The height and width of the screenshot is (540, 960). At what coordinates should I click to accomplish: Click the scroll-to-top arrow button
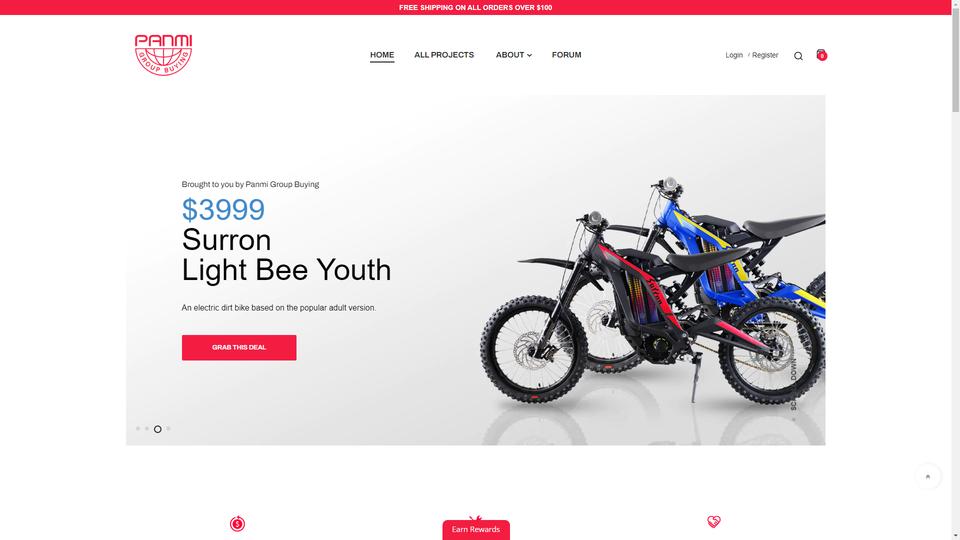[928, 476]
